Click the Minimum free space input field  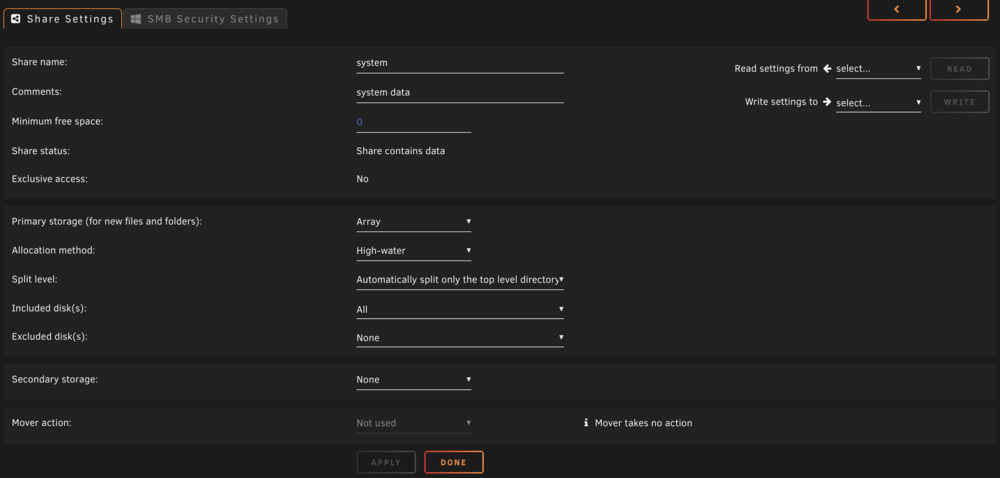(413, 122)
